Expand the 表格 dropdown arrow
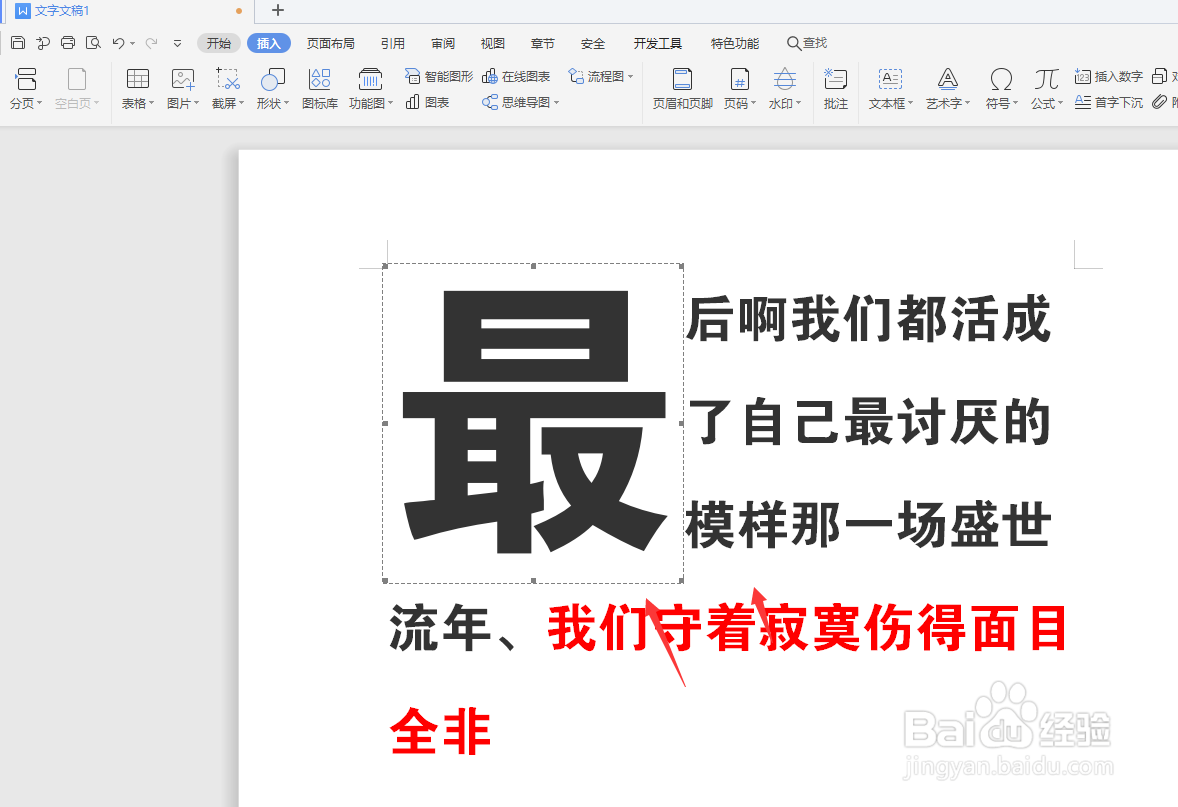Image resolution: width=1178 pixels, height=807 pixels. click(152, 103)
